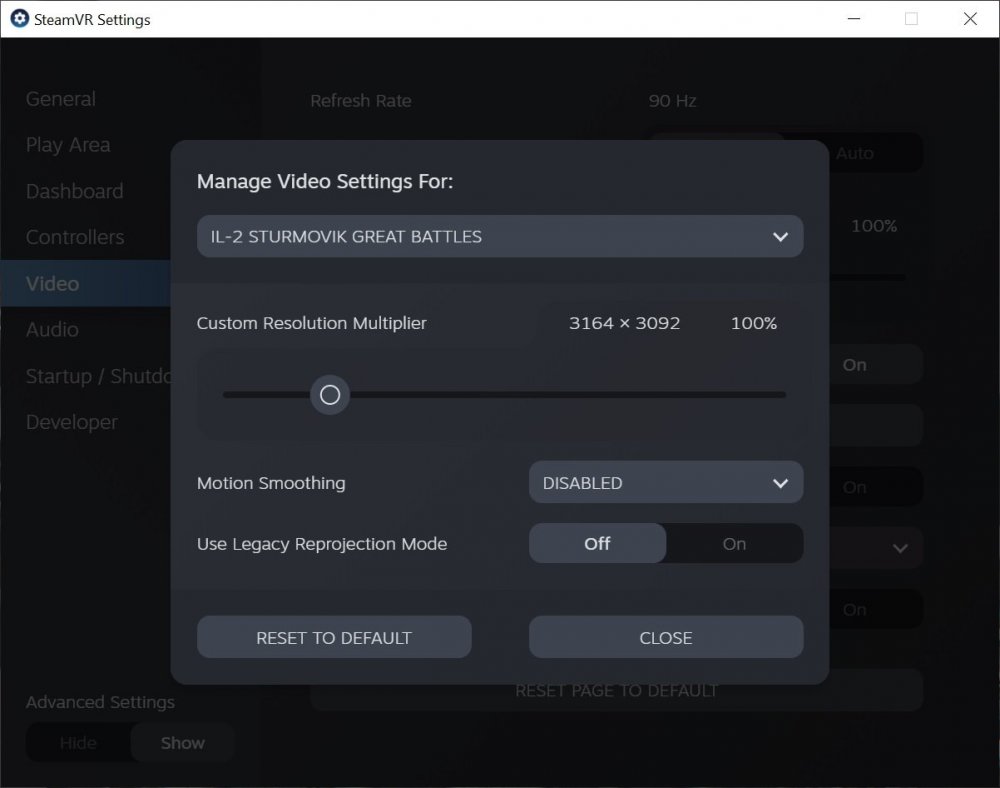This screenshot has height=788, width=1000.
Task: Click RESET TO DEFAULT in the dialog
Action: click(x=334, y=637)
